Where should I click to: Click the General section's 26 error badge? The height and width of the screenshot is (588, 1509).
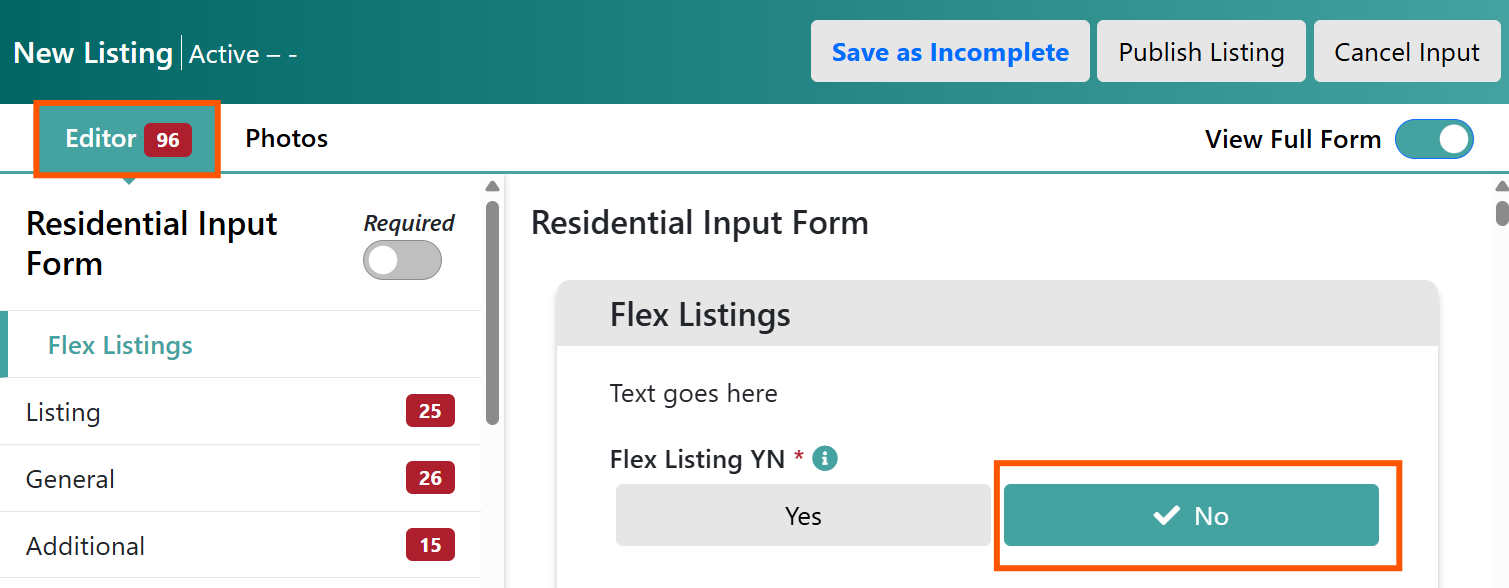(430, 478)
